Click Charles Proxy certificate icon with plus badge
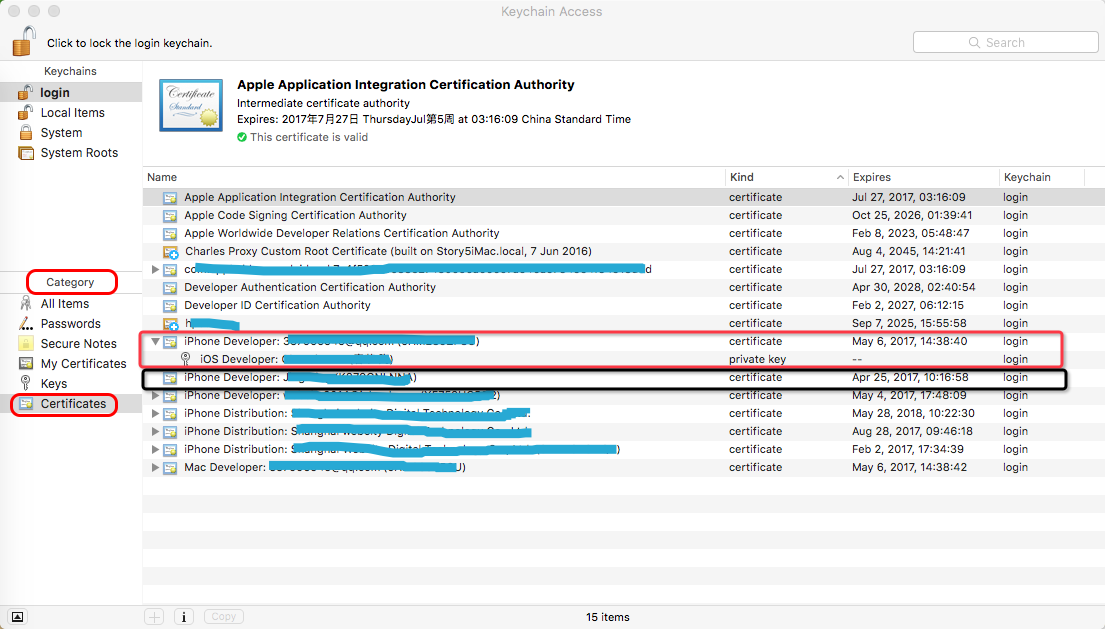The height and width of the screenshot is (629, 1105). (171, 252)
